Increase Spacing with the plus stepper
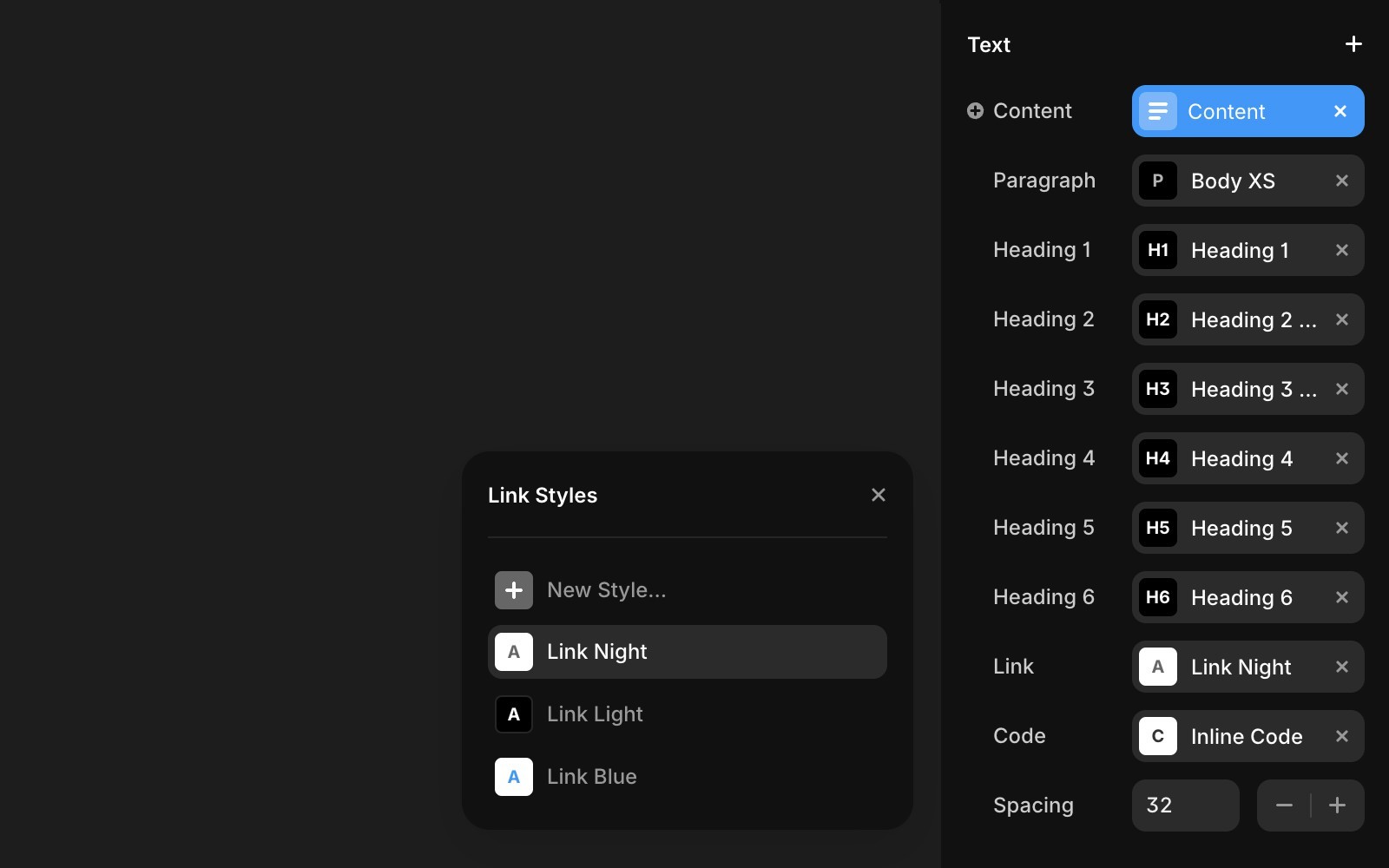 coord(1336,806)
